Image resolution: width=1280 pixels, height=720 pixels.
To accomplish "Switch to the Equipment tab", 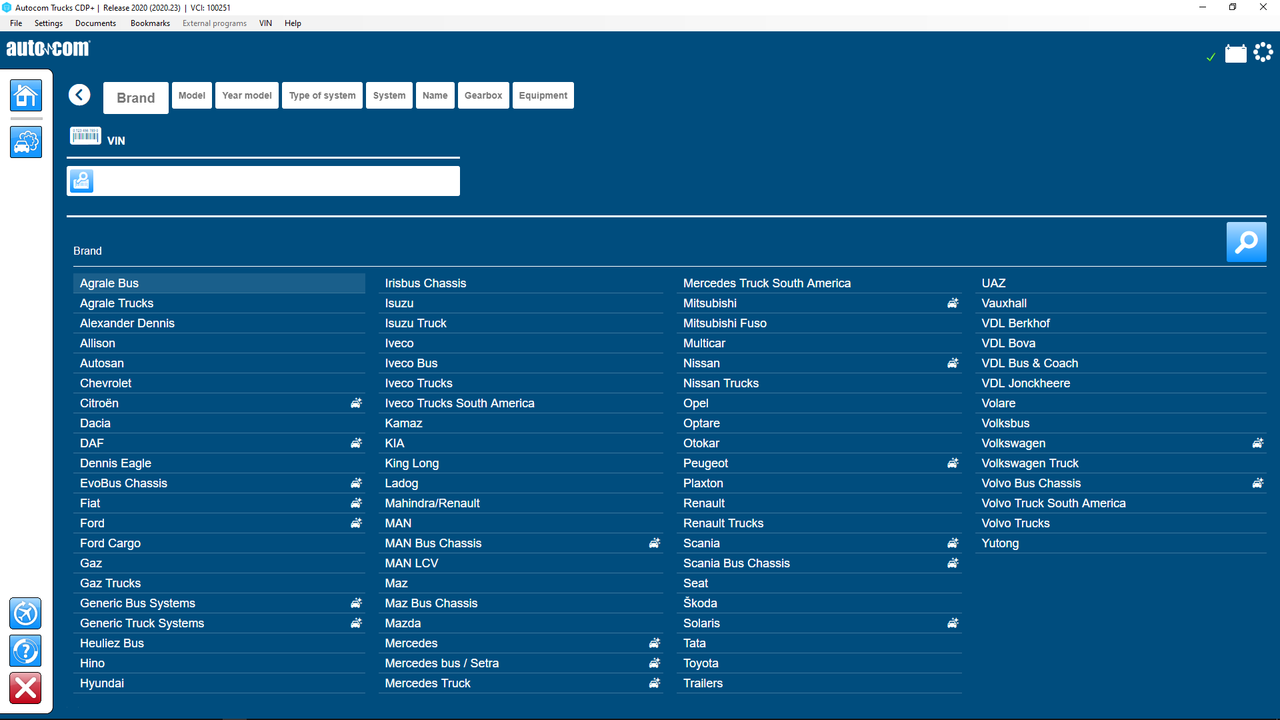I will click(x=543, y=96).
